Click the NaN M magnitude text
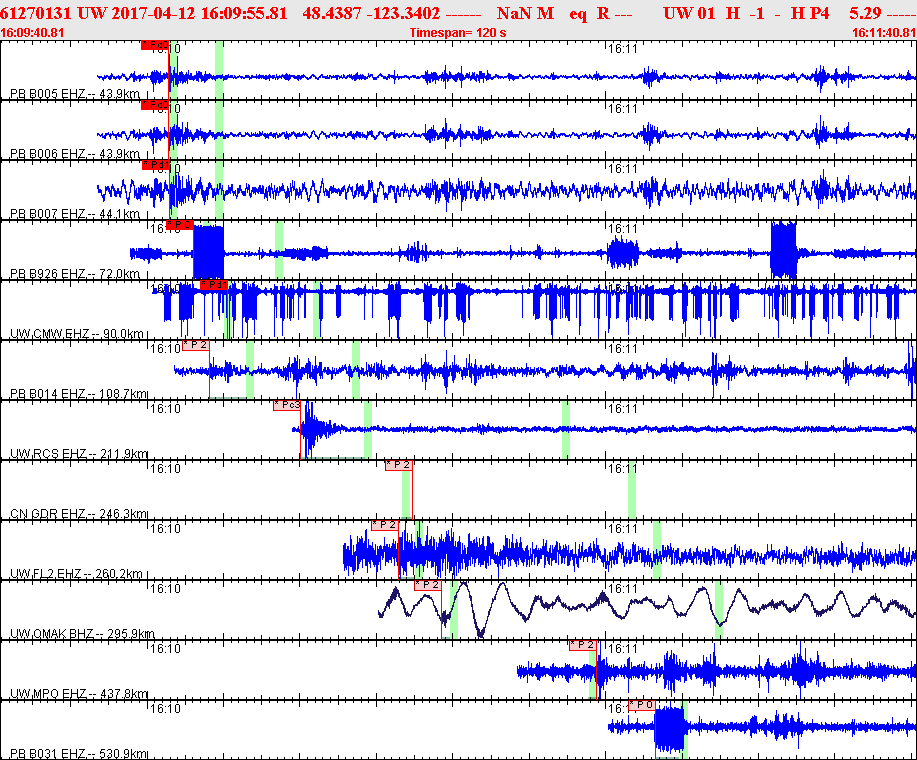 pyautogui.click(x=525, y=13)
